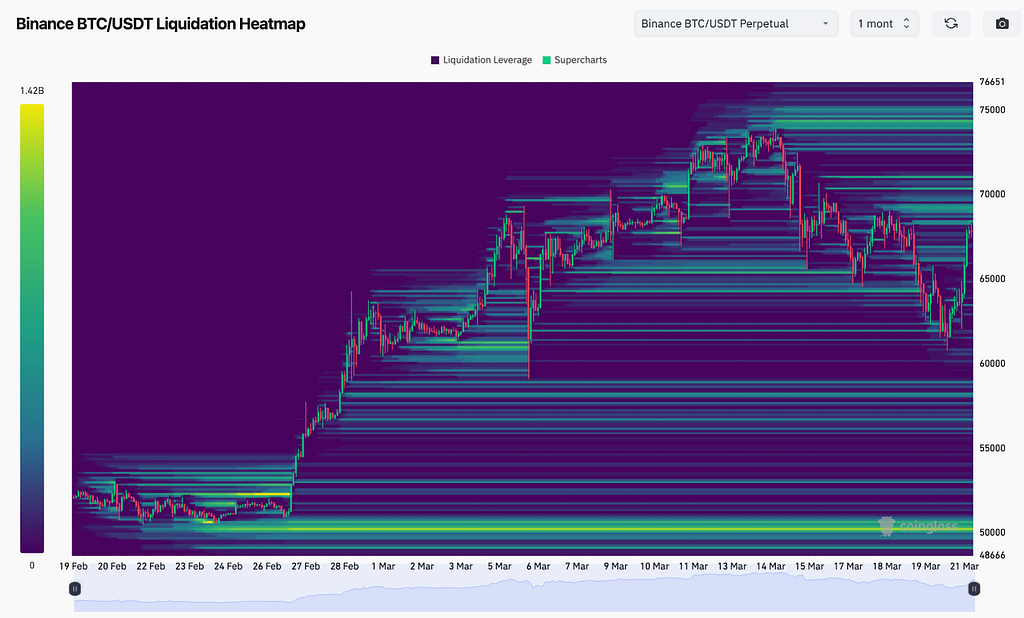Click the 65000 price axis label
The image size is (1024, 618).
[992, 279]
